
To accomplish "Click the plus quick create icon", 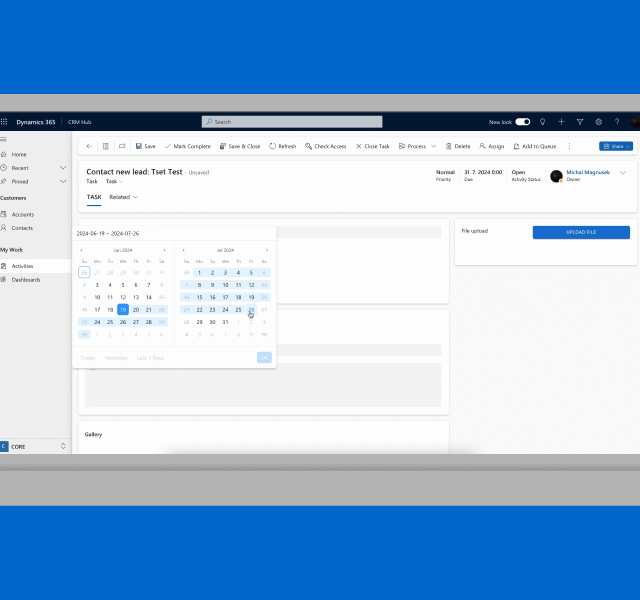I will 561,122.
